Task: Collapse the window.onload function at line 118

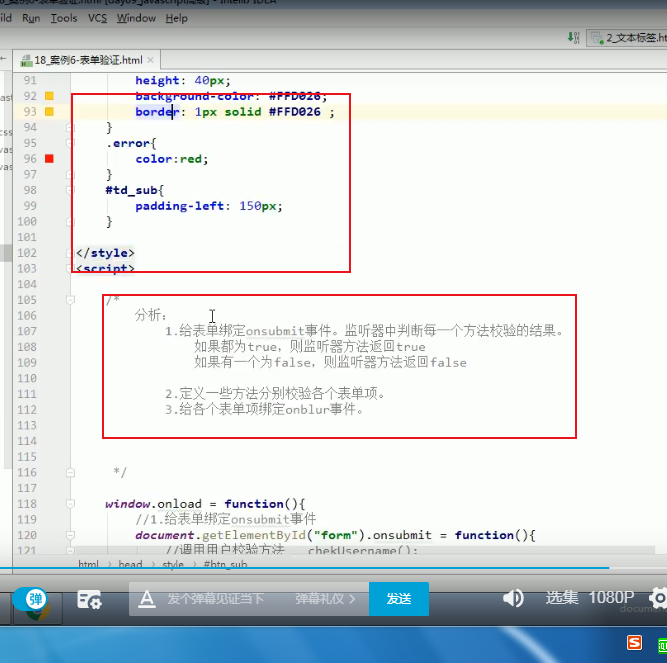Action: pyautogui.click(x=71, y=504)
